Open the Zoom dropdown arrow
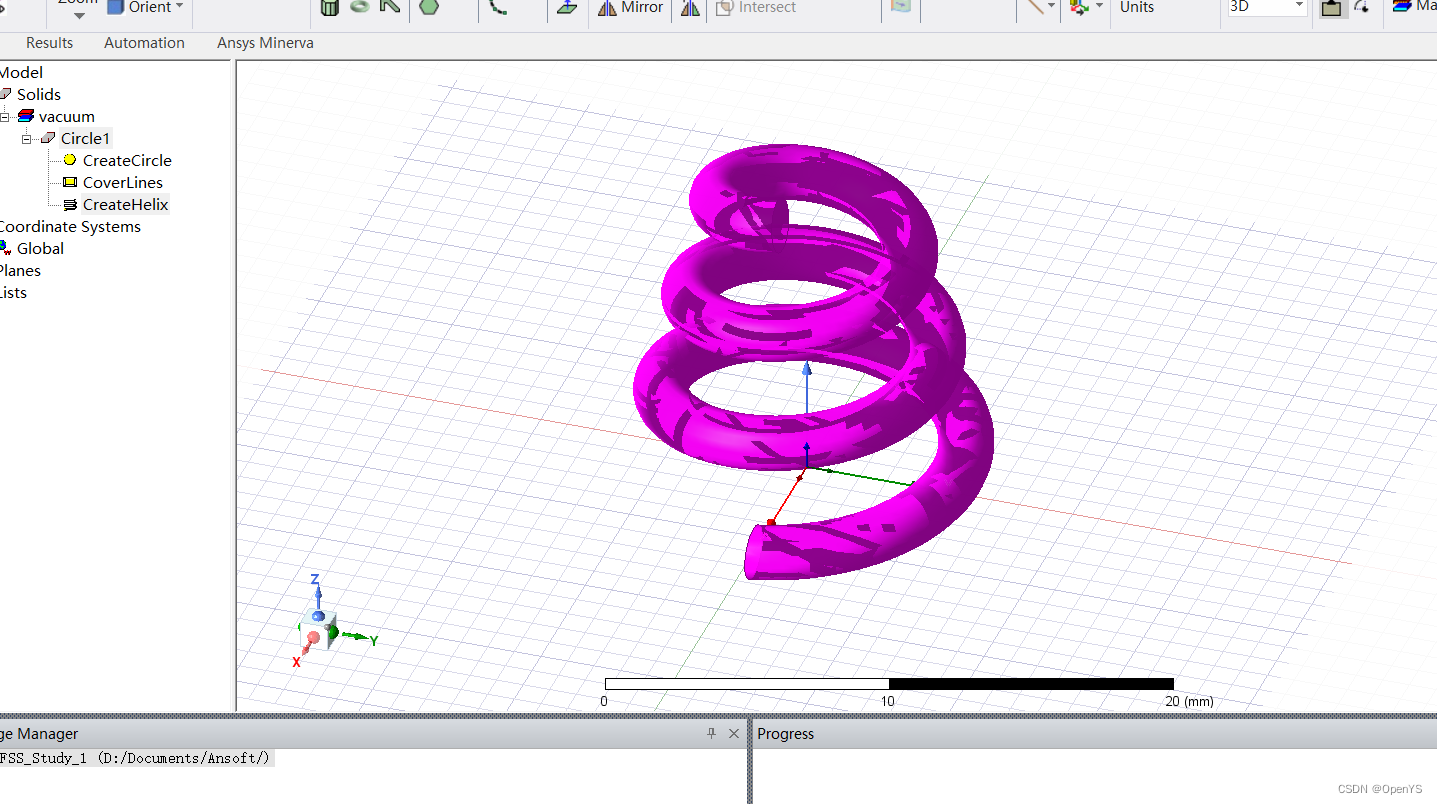Image resolution: width=1437 pixels, height=804 pixels. (x=79, y=15)
